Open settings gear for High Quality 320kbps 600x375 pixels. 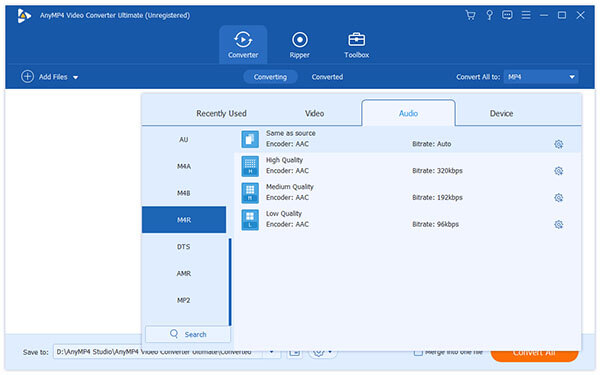click(558, 171)
